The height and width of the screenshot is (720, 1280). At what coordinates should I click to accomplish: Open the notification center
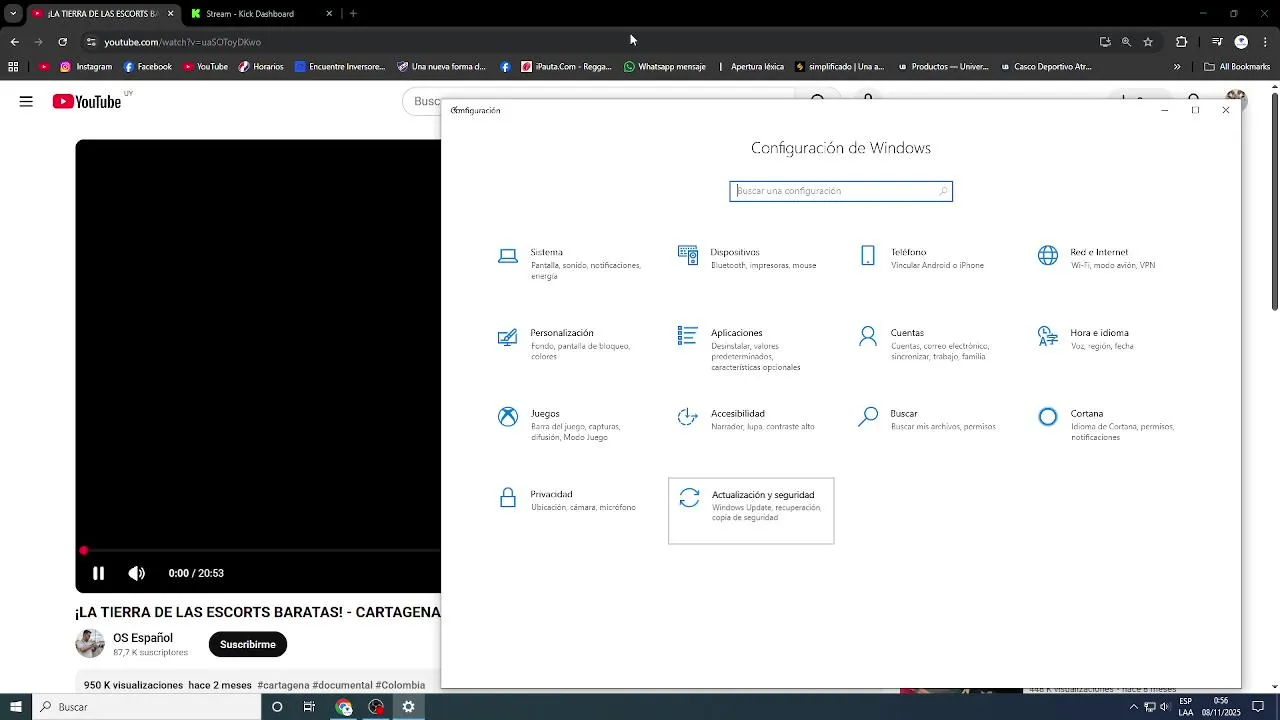pyautogui.click(x=1259, y=707)
